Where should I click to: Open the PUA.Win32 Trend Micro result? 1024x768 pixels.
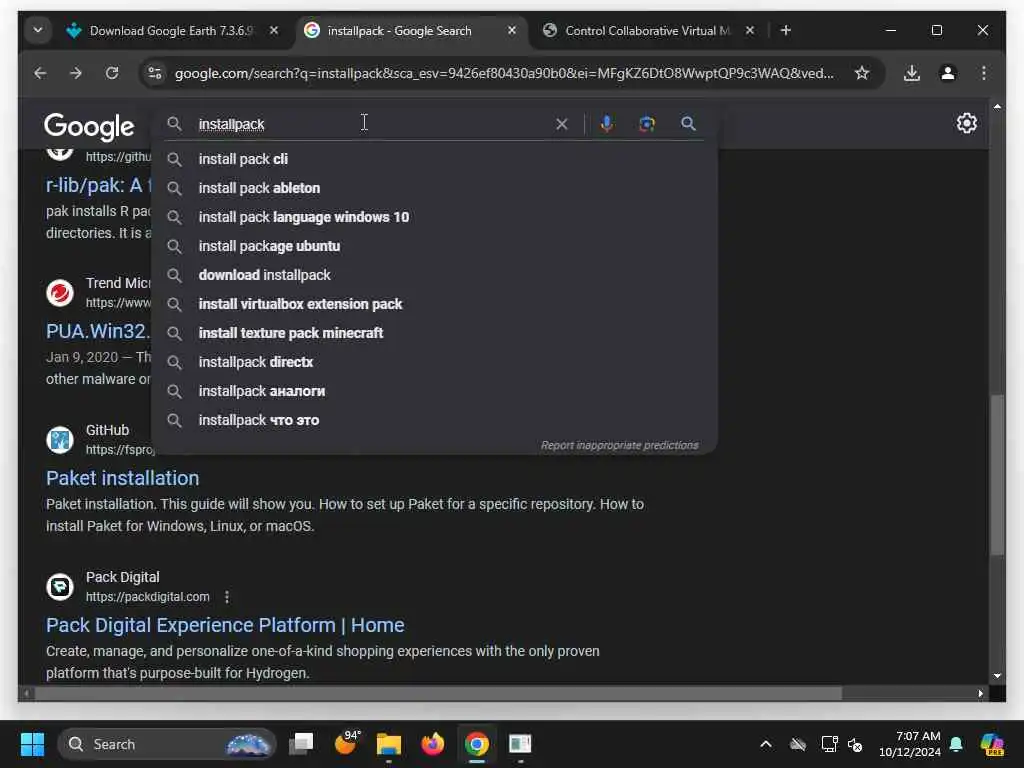pos(98,331)
